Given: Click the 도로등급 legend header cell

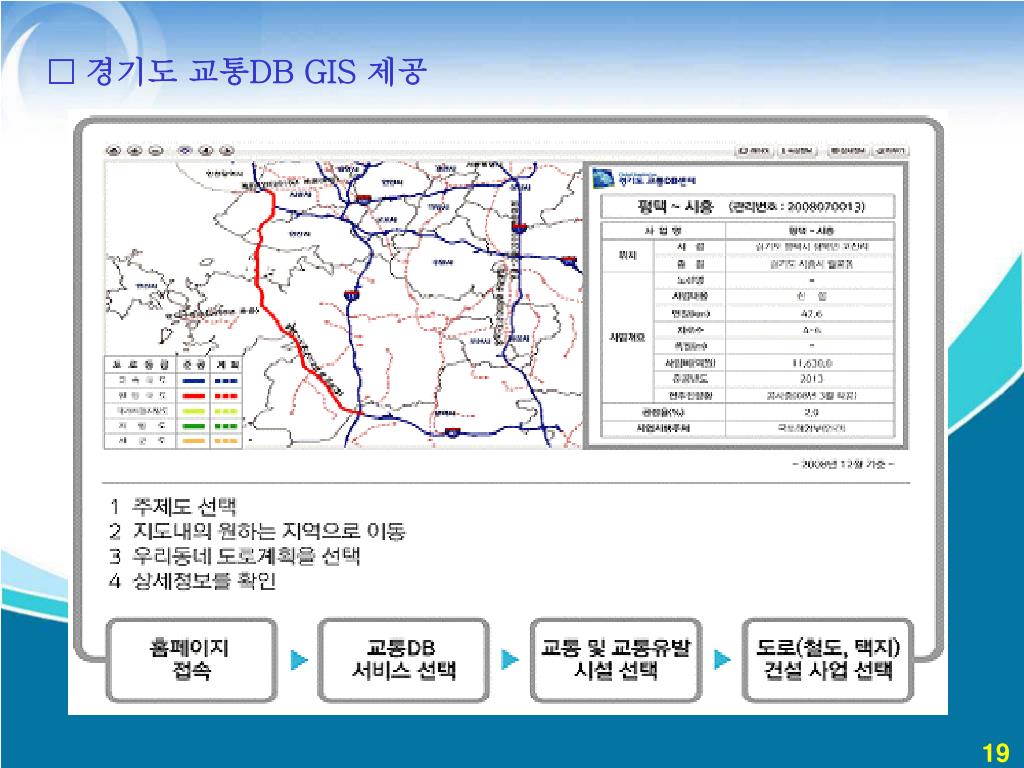Looking at the screenshot, I should point(141,364).
